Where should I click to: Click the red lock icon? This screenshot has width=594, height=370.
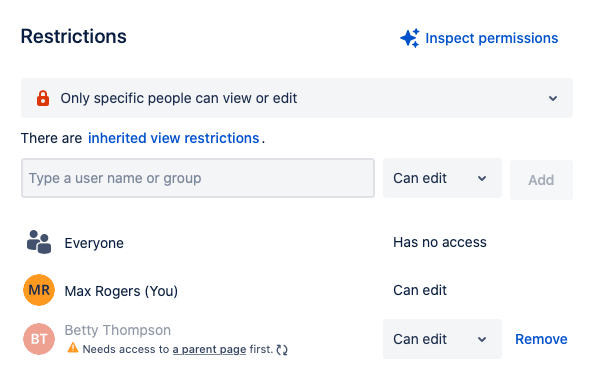43,98
